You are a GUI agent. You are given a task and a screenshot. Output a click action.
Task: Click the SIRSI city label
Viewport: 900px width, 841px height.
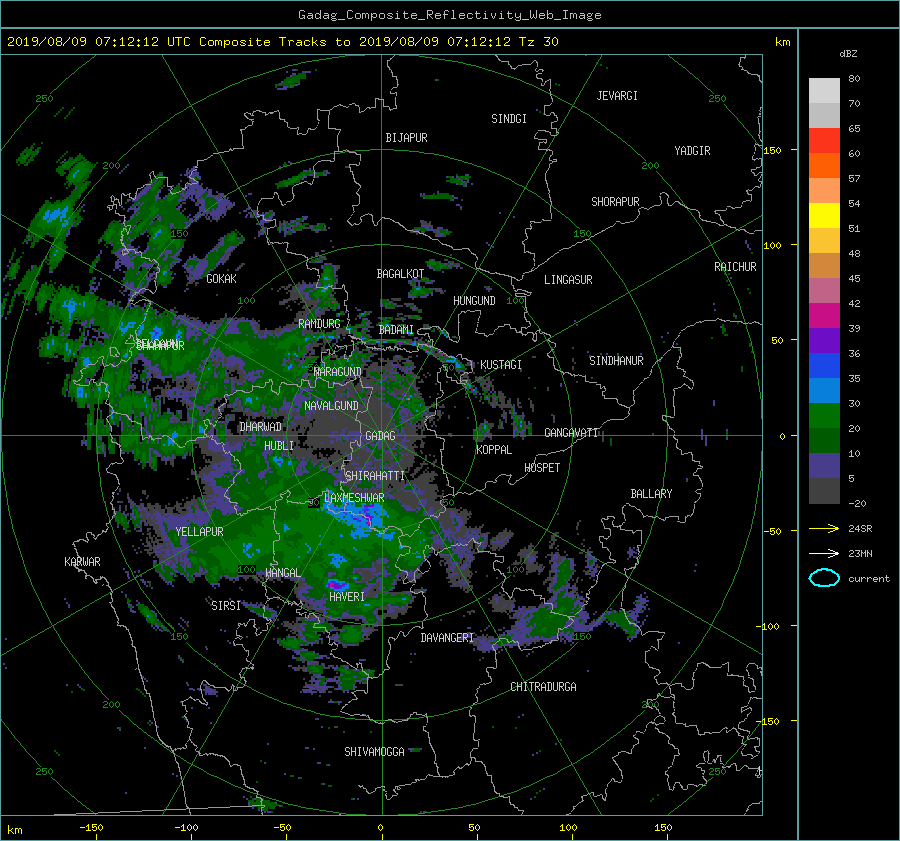(x=226, y=606)
